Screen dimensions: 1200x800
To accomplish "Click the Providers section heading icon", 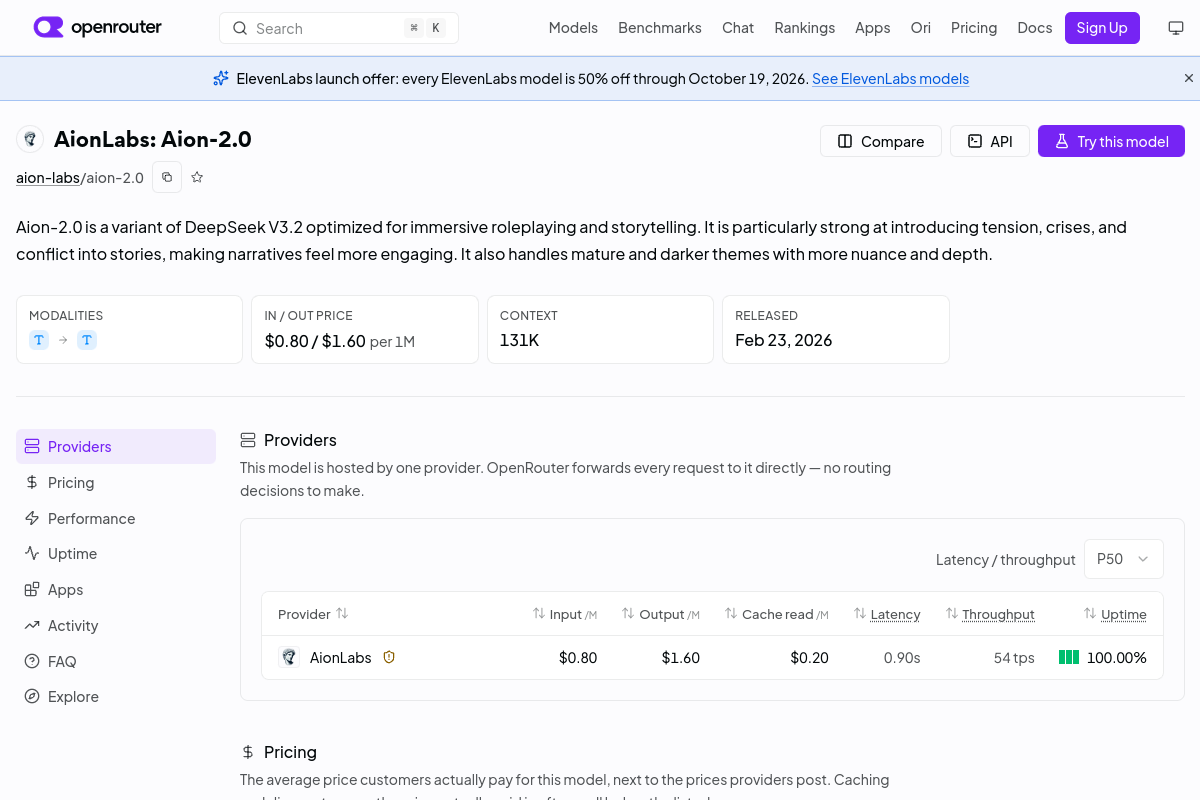I will pos(248,440).
